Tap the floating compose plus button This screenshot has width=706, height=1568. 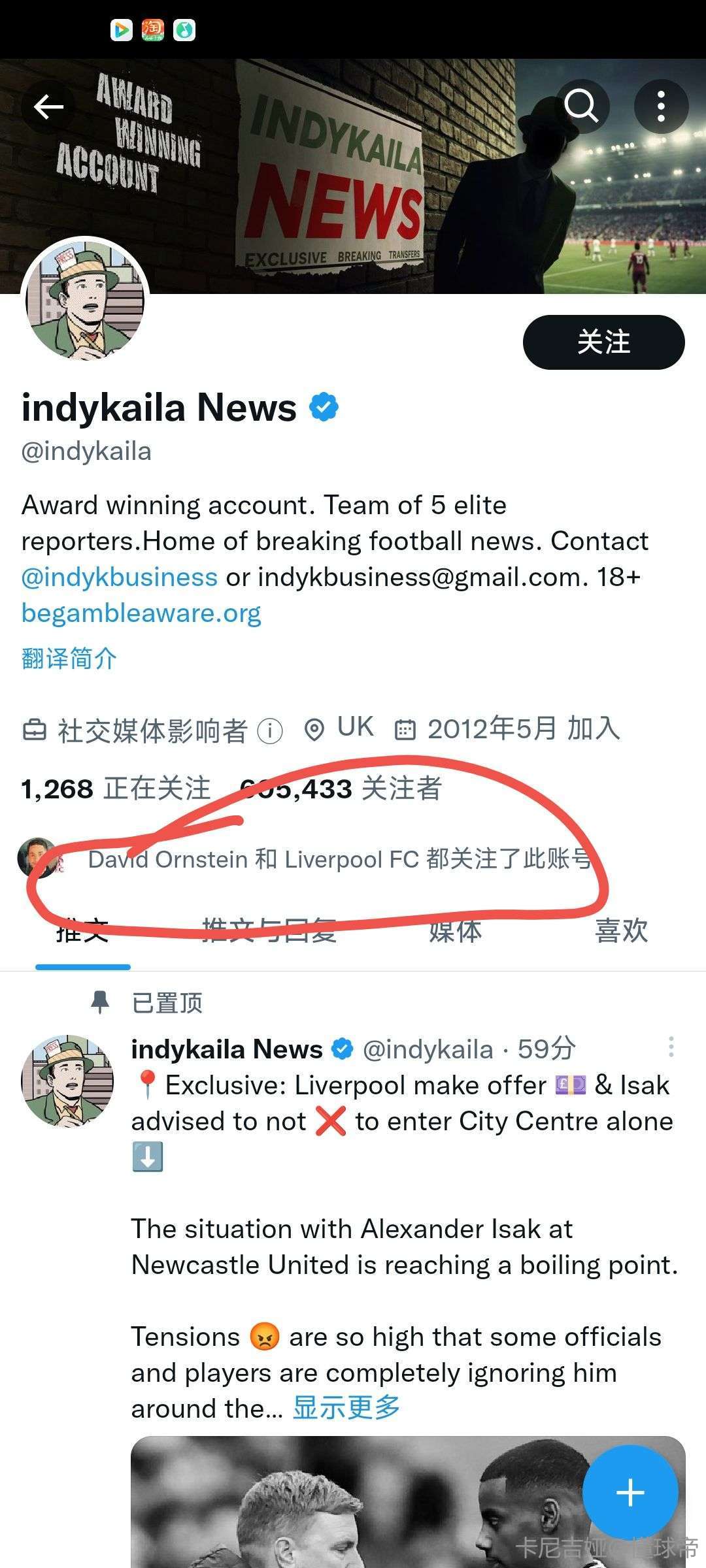(x=630, y=1493)
